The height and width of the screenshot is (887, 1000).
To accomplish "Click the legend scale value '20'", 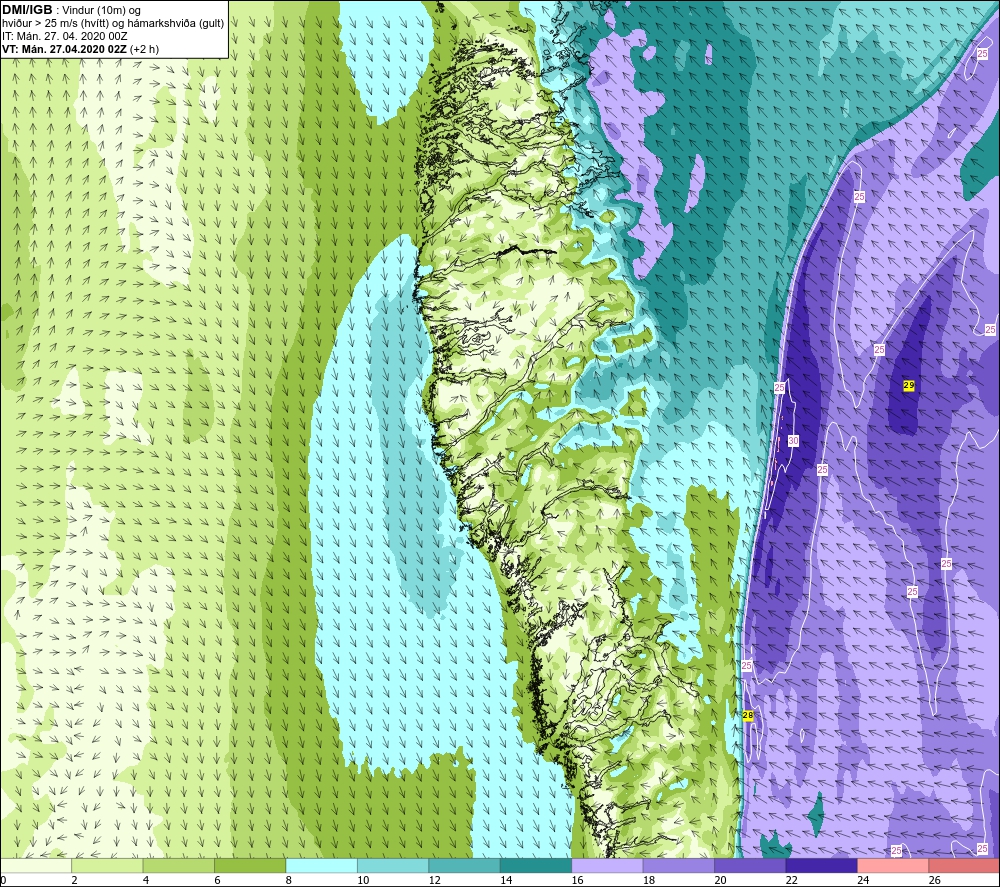I will coord(720,880).
